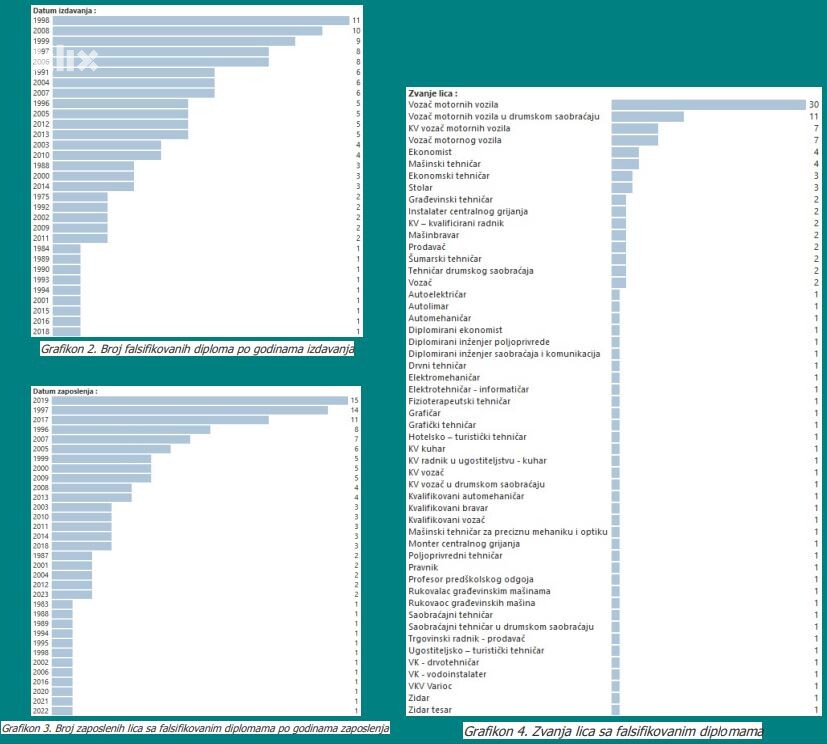Click the Grafikon 4 caption text
Viewport: 827px width, 744px height.
click(x=612, y=732)
